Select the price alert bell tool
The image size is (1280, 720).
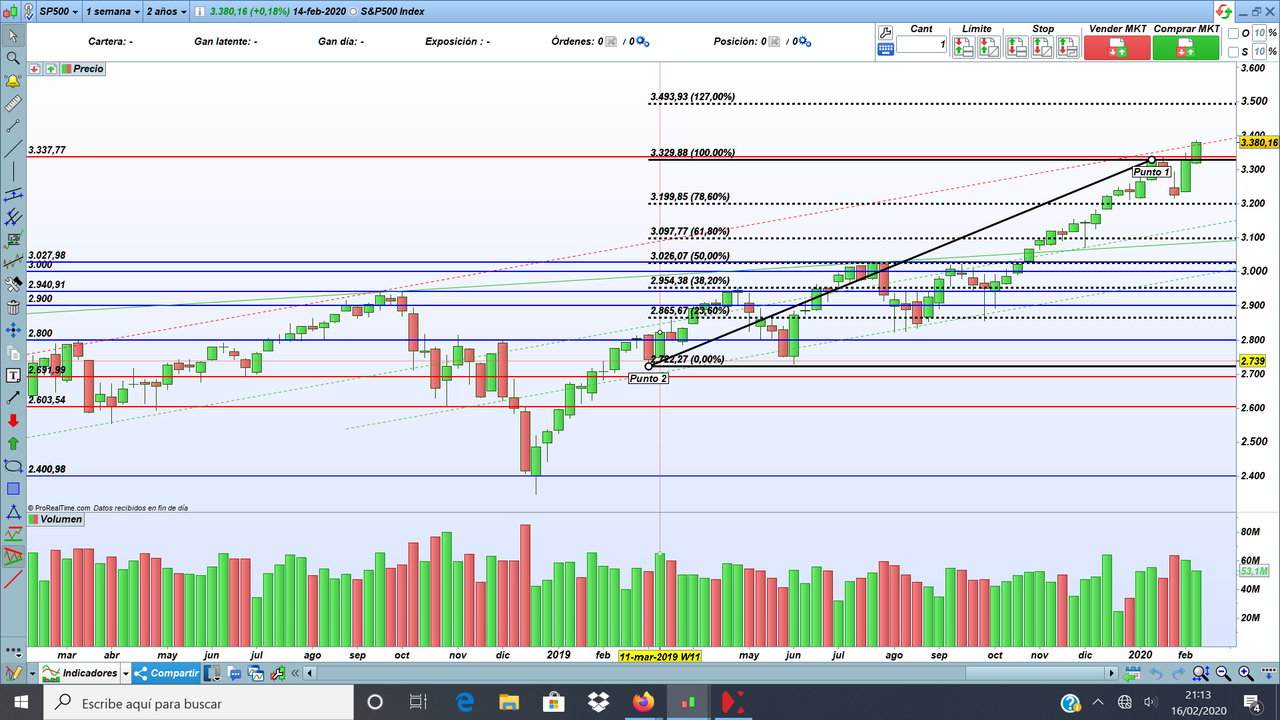(x=13, y=82)
